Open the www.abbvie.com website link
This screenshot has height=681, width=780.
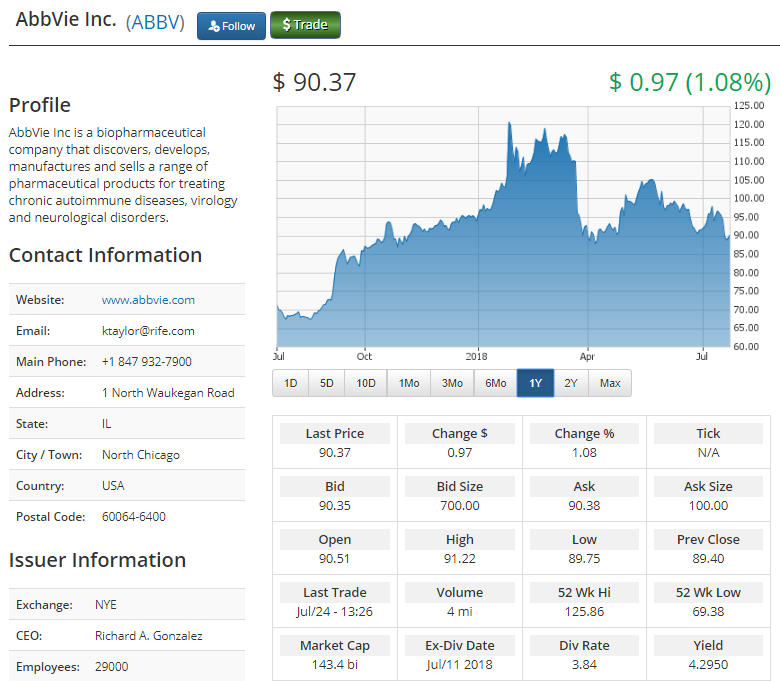148,300
